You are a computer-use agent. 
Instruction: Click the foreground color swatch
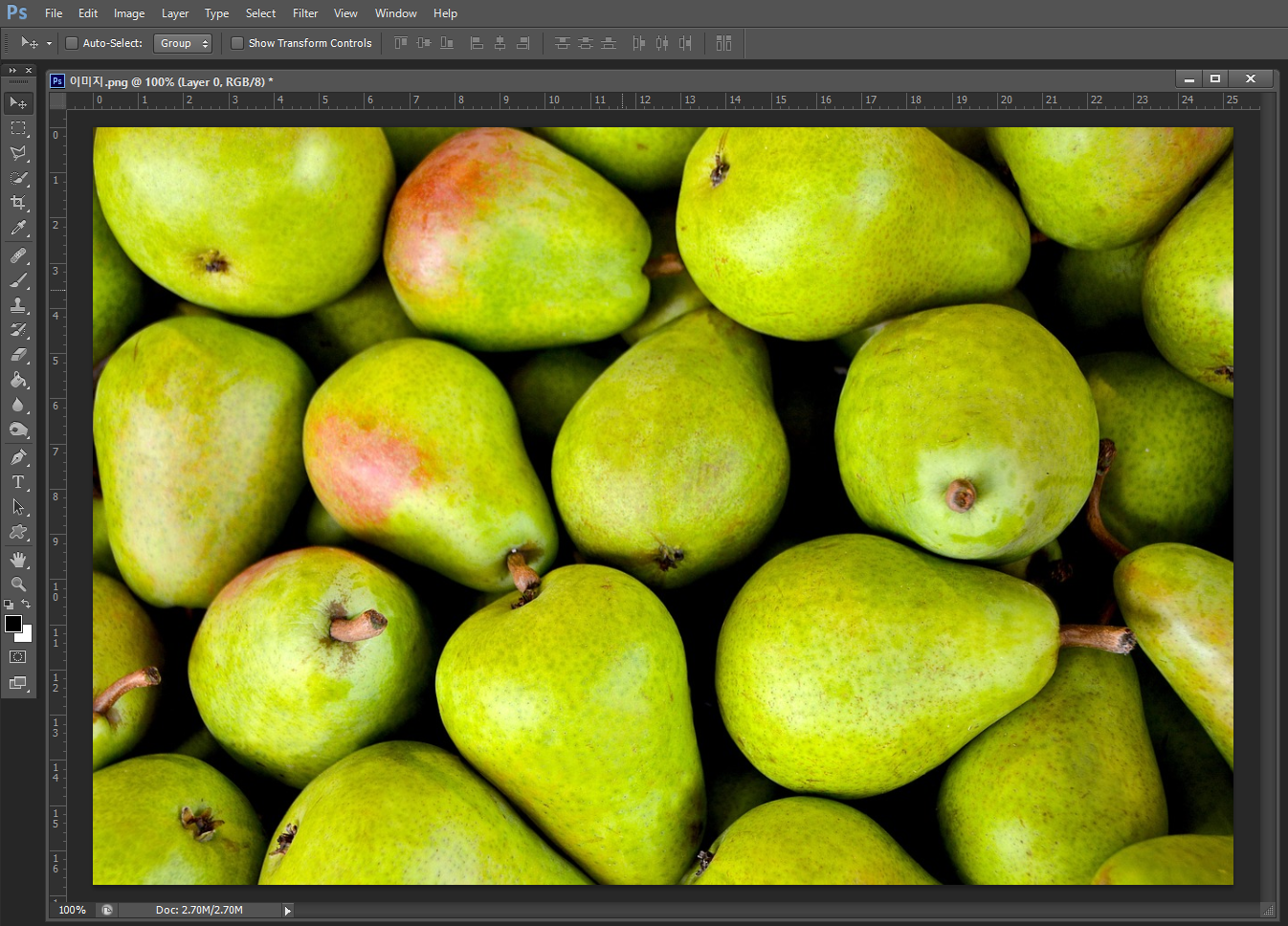click(x=12, y=624)
